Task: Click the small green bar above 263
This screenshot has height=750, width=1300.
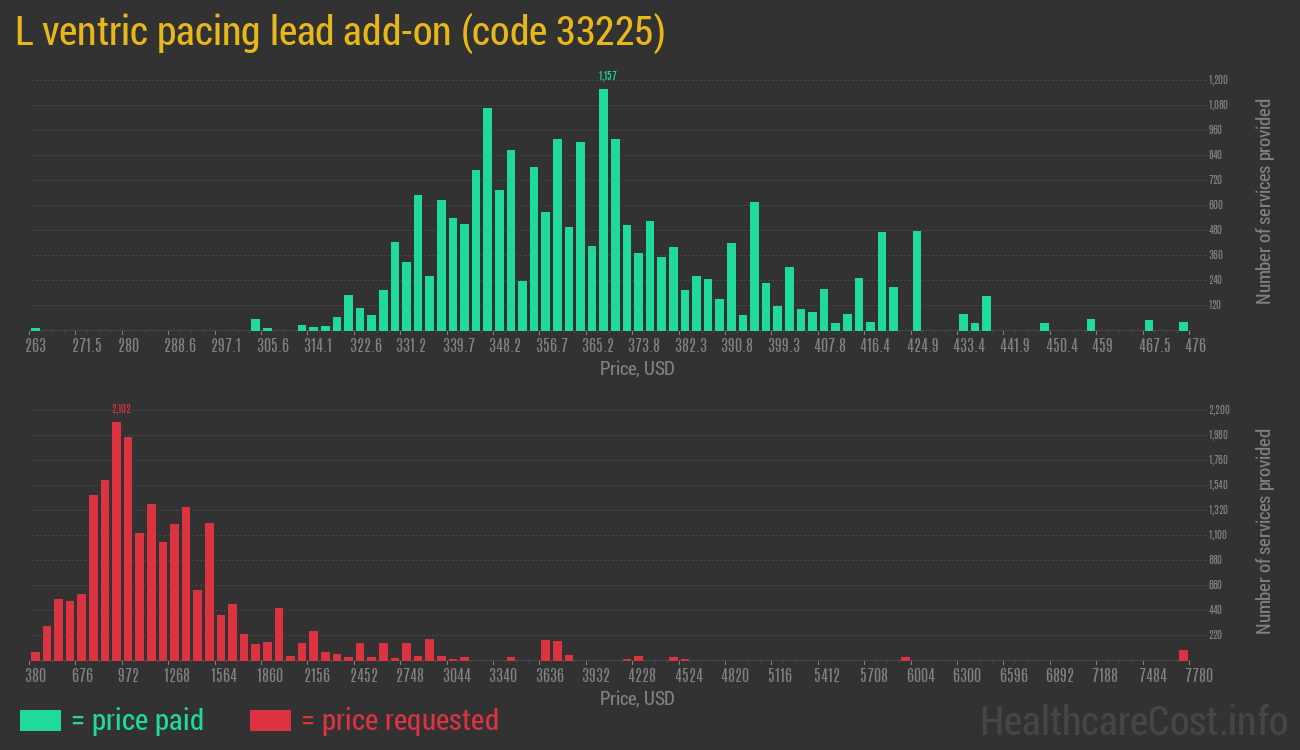Action: (x=36, y=328)
